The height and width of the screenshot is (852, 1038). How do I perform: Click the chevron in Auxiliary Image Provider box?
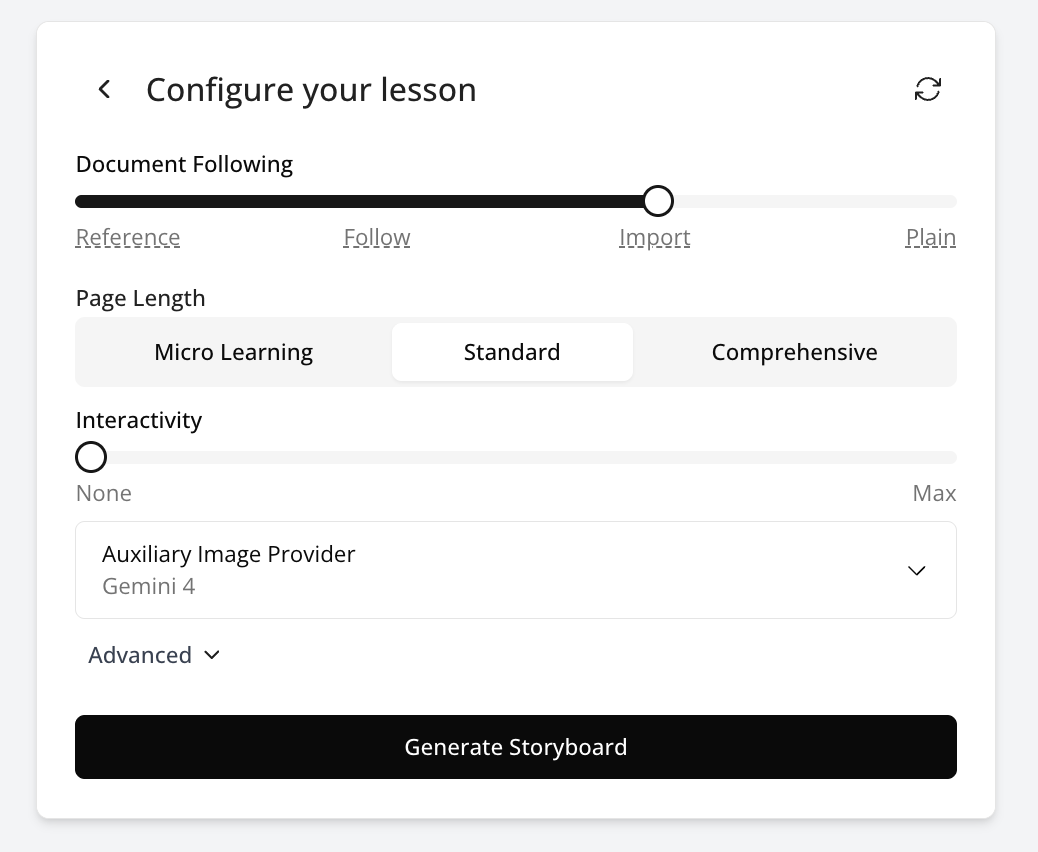(916, 570)
